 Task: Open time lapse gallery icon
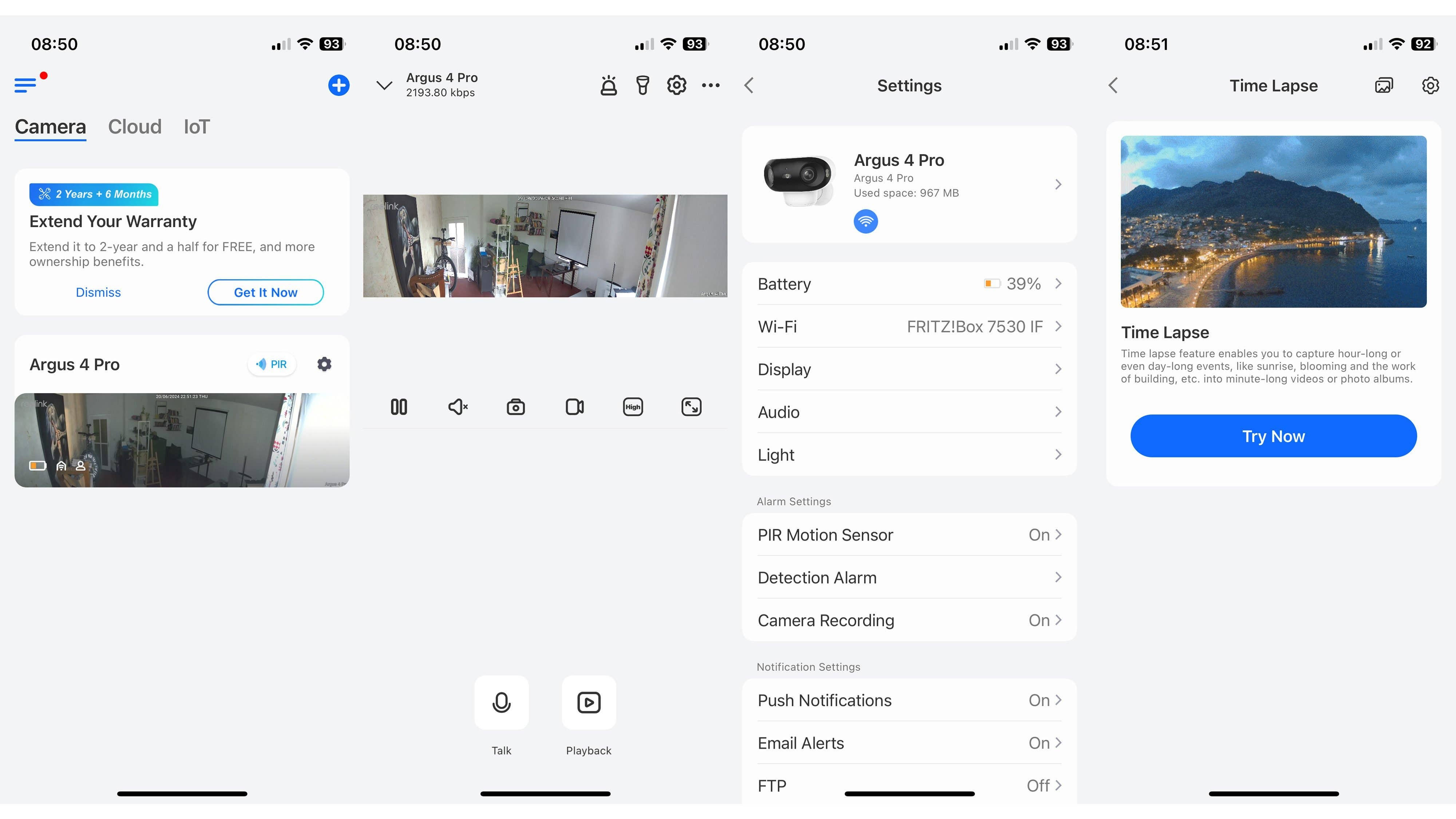(x=1384, y=86)
